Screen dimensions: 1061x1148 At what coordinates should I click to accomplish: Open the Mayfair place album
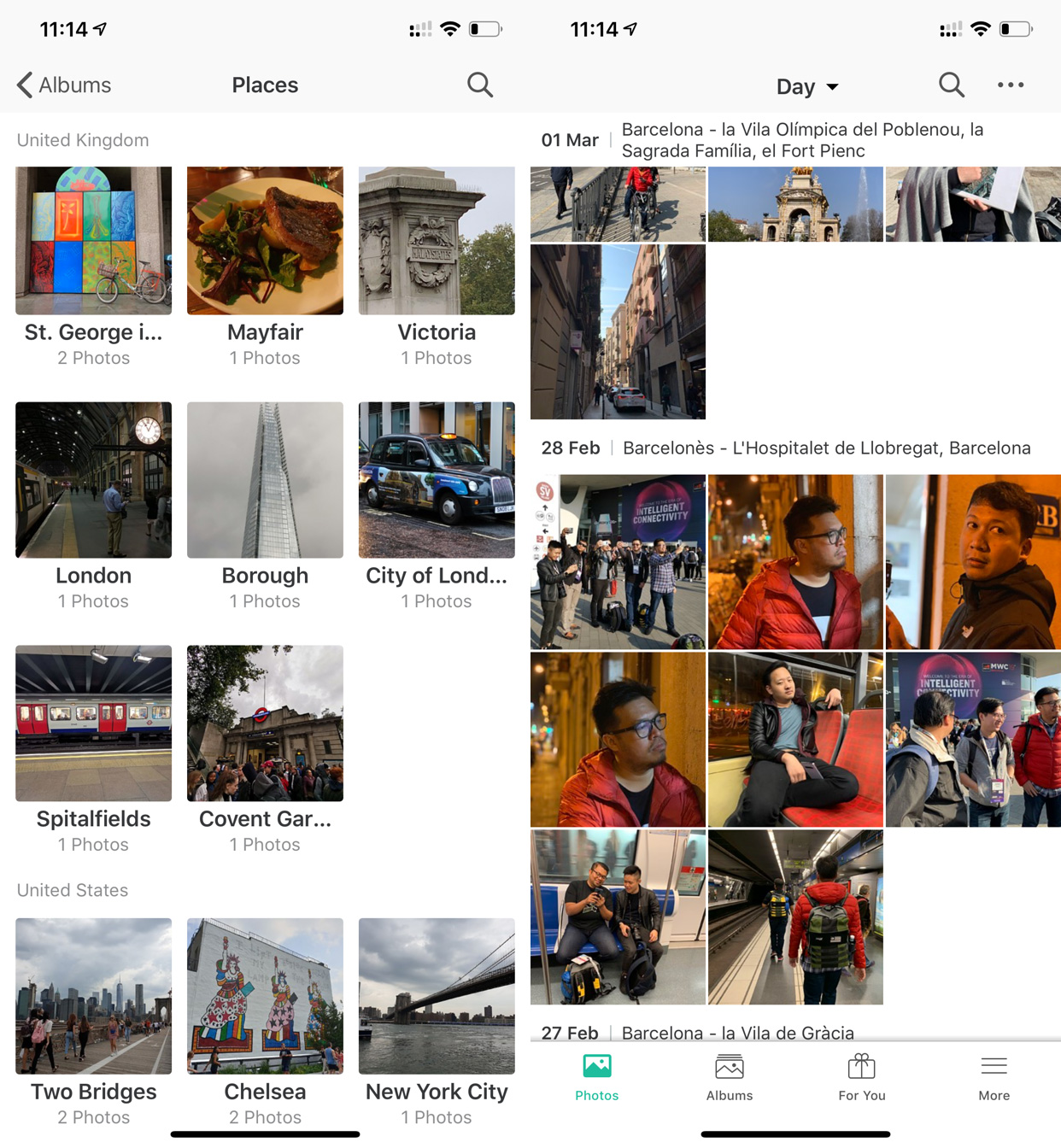[265, 241]
